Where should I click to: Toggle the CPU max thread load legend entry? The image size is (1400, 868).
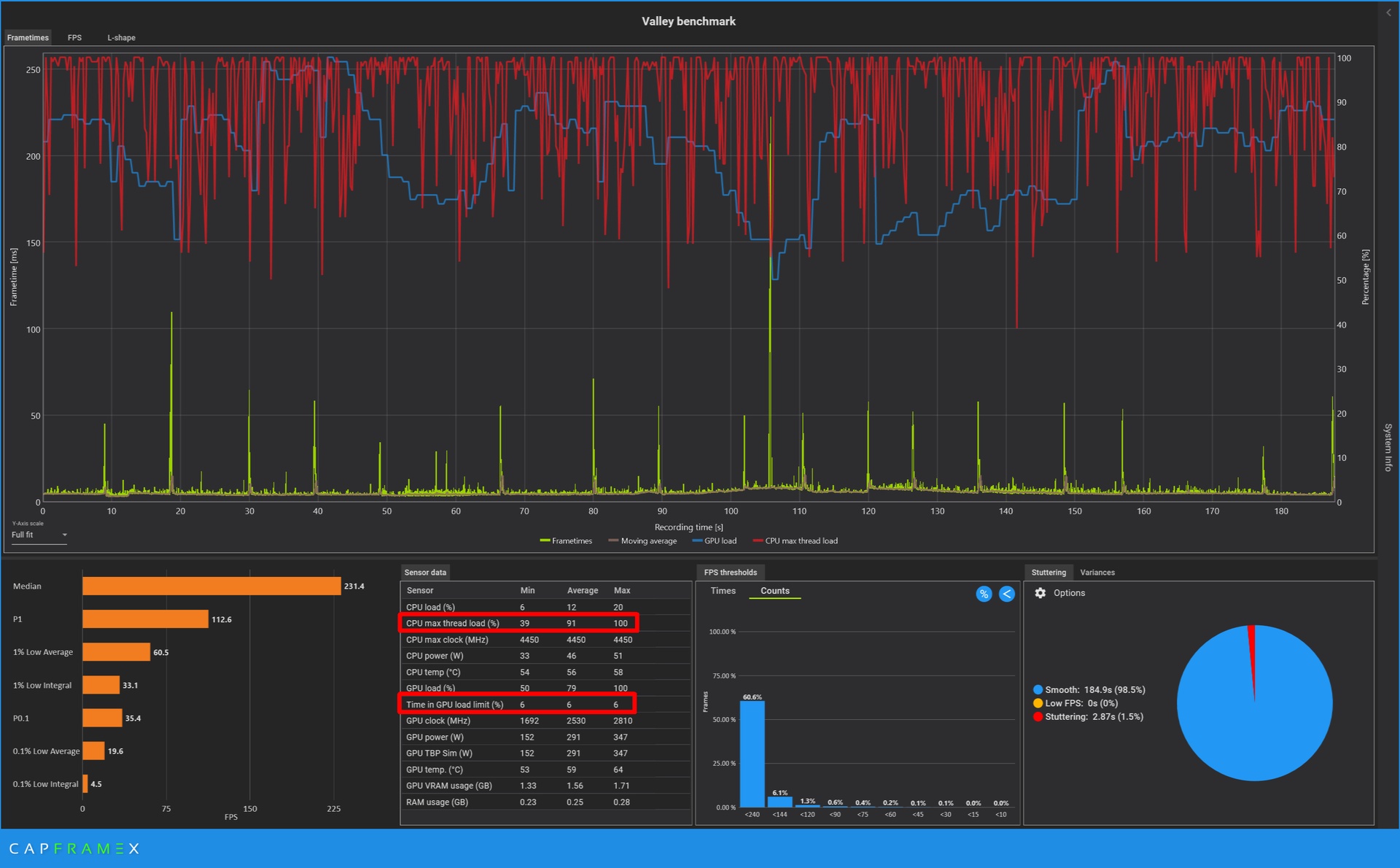[x=796, y=540]
